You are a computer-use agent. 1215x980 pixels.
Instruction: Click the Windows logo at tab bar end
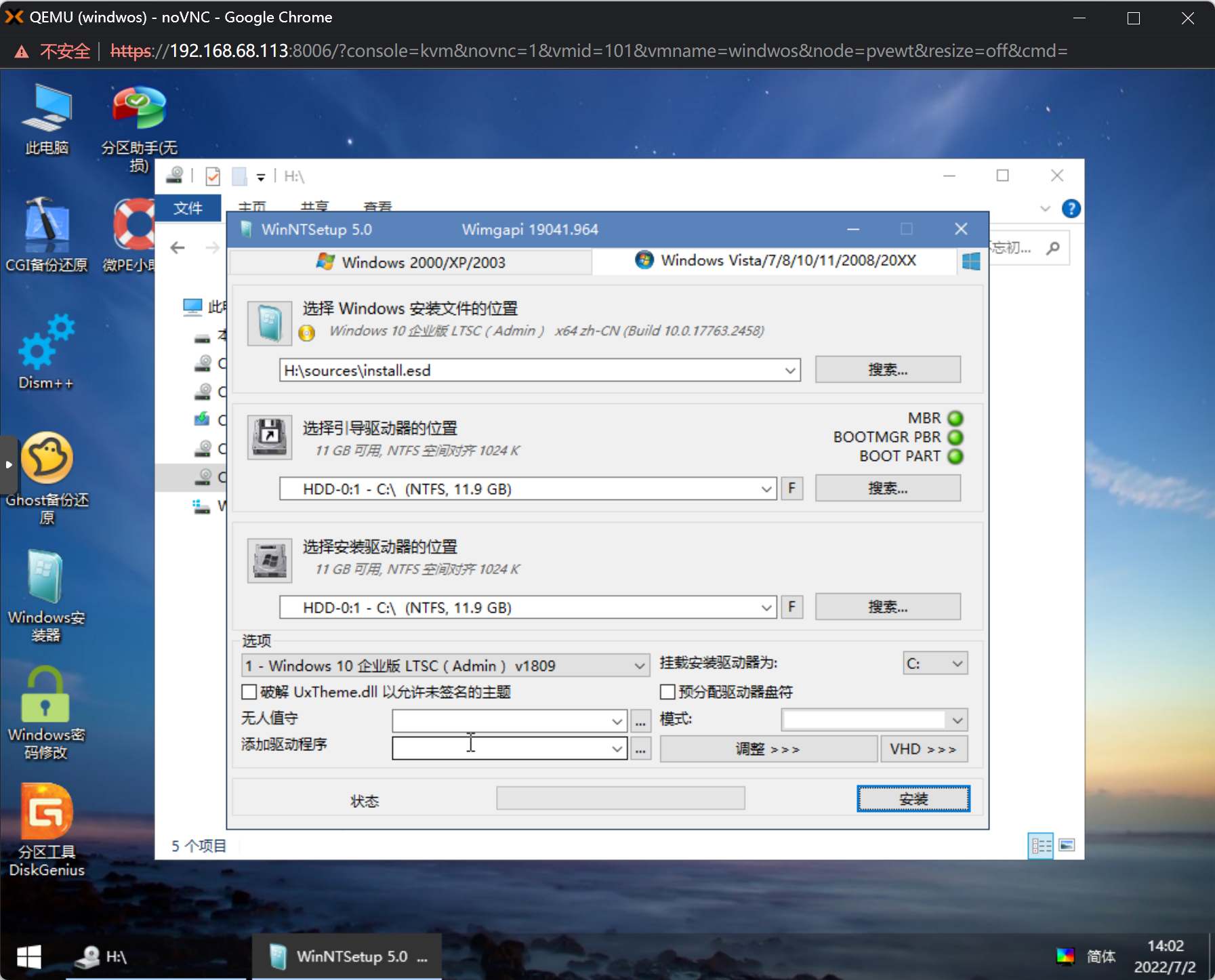[x=971, y=262]
